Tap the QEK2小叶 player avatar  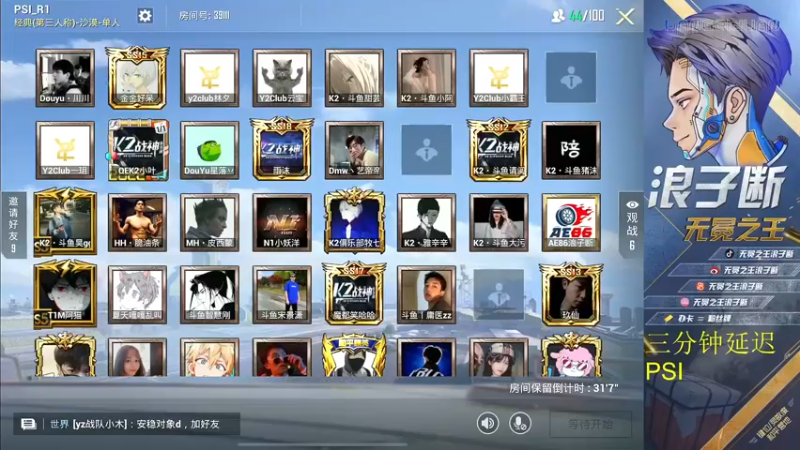point(137,151)
